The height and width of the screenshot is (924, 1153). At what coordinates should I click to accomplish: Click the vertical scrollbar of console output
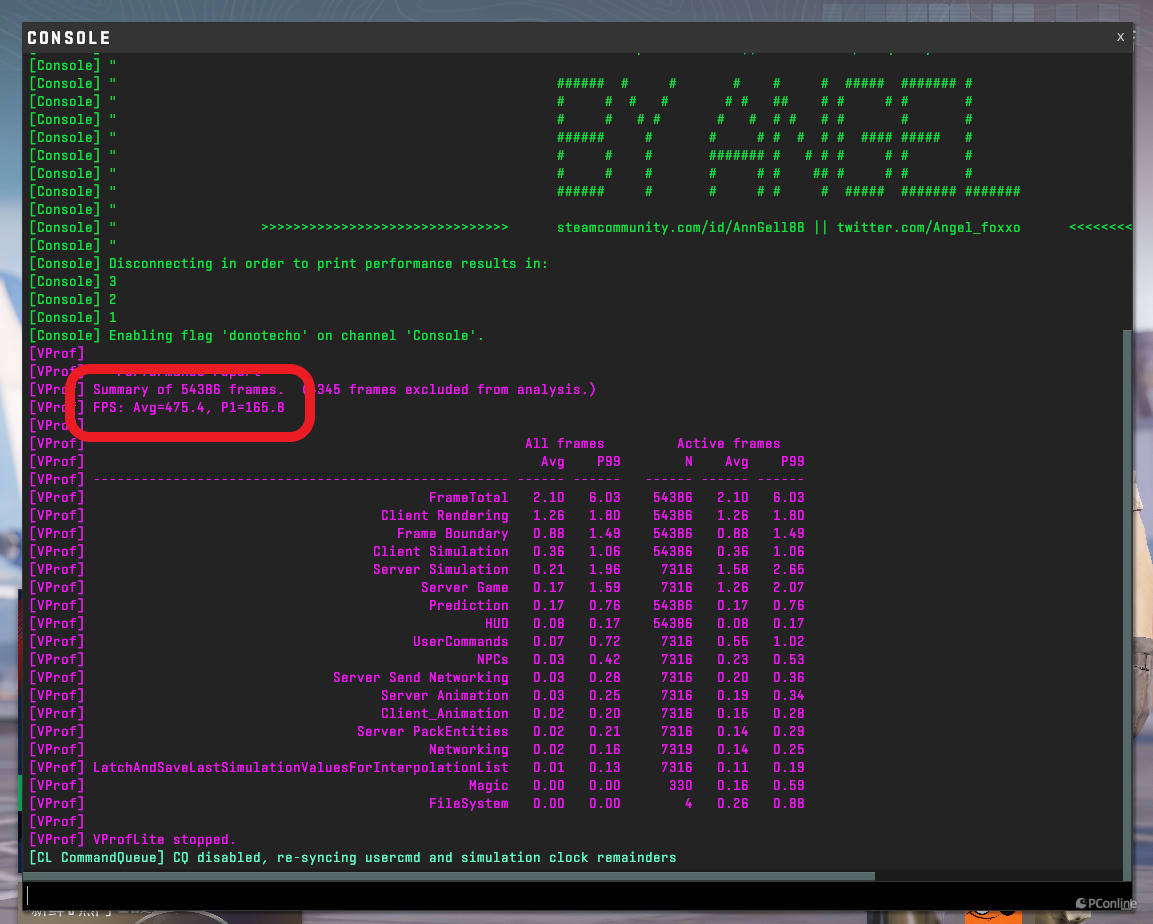click(1127, 603)
